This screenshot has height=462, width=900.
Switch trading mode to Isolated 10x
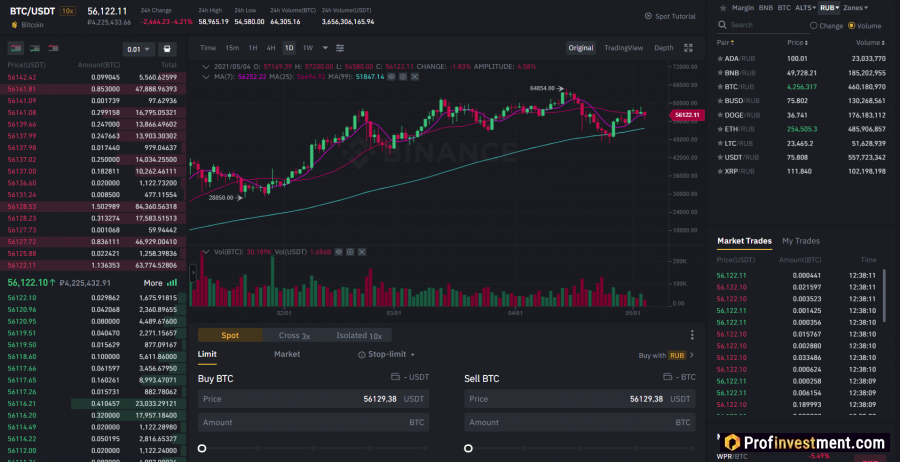point(359,335)
